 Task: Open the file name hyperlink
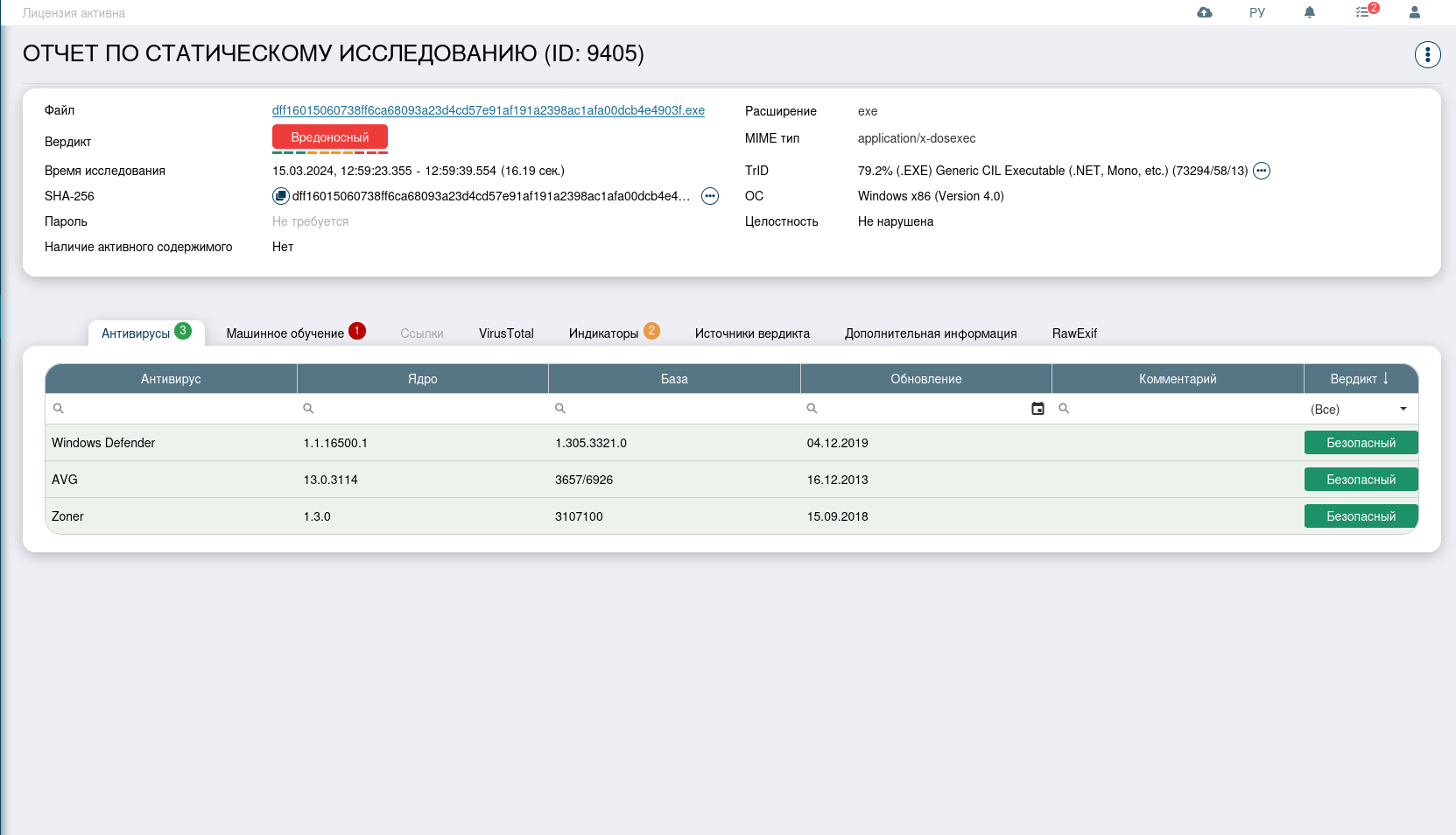click(x=488, y=110)
